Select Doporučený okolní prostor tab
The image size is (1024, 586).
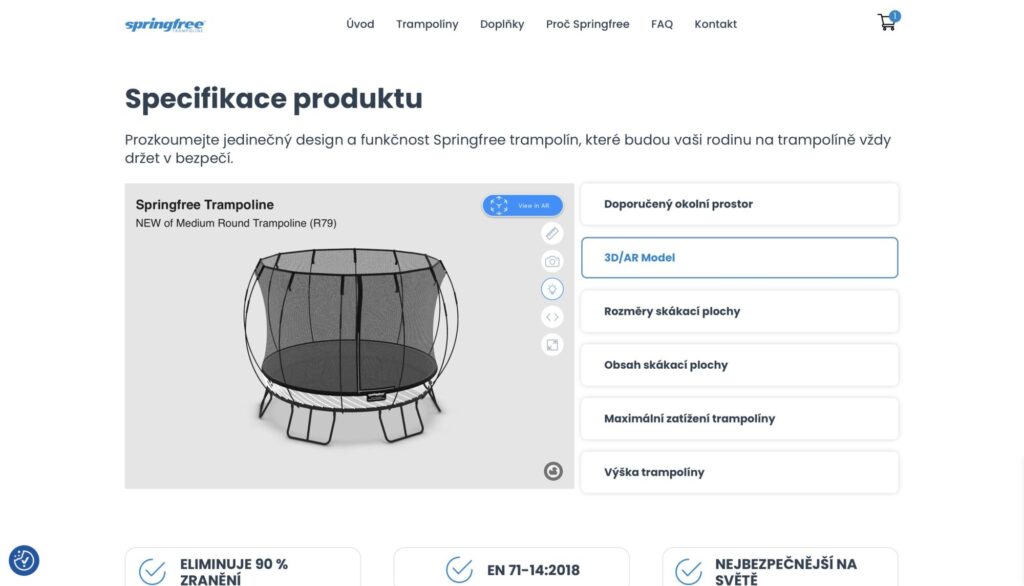point(739,204)
